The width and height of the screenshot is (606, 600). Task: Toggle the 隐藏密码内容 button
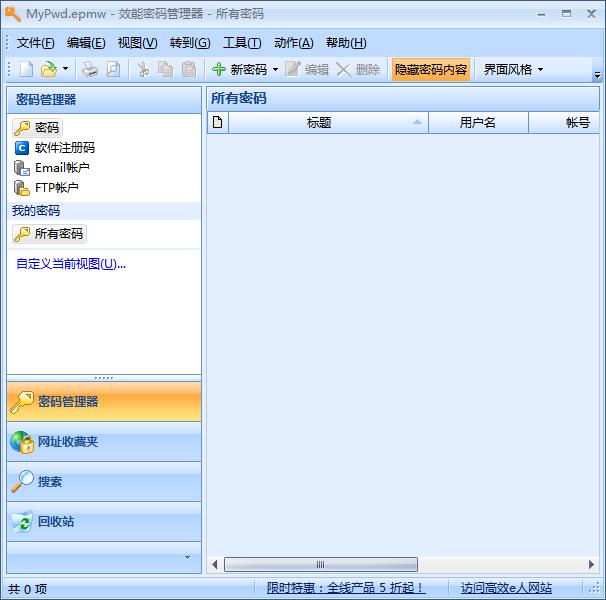[431, 70]
